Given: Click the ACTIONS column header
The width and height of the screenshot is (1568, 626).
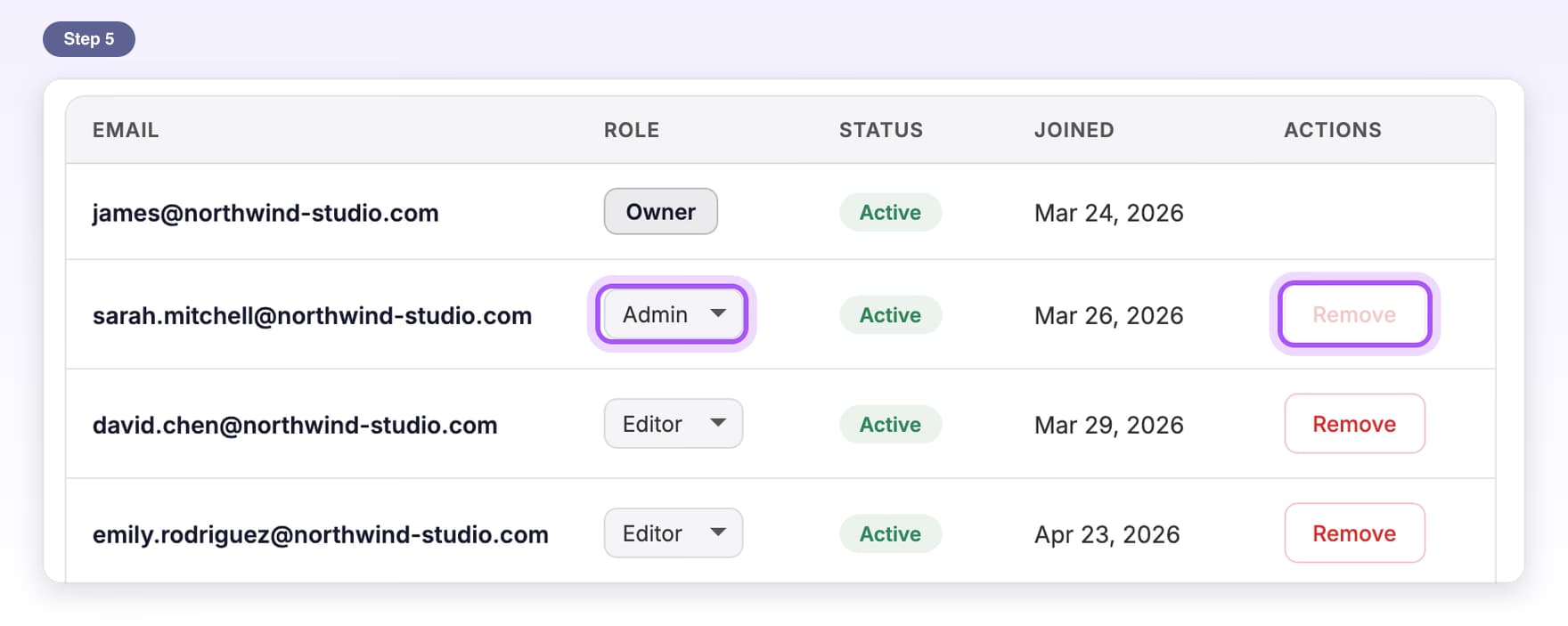Looking at the screenshot, I should [x=1333, y=130].
